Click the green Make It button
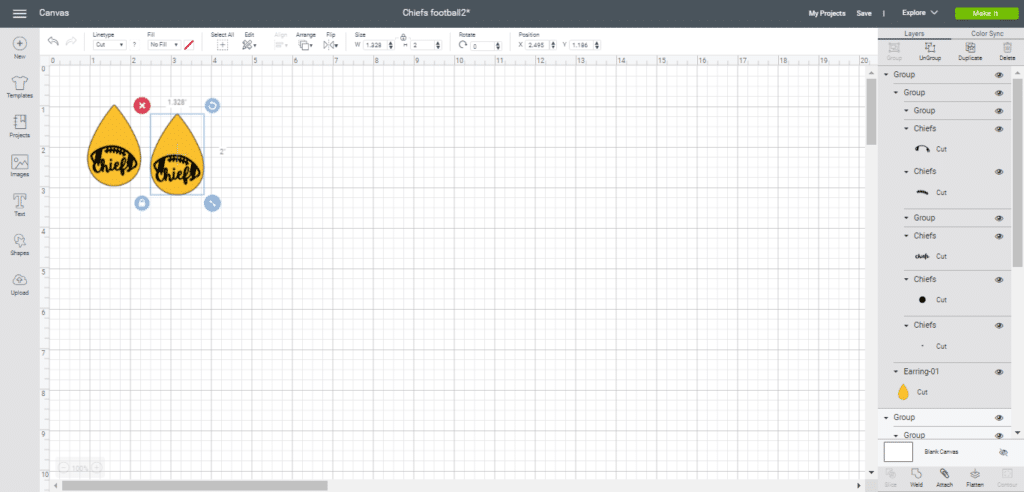Image resolution: width=1024 pixels, height=492 pixels. coord(984,13)
